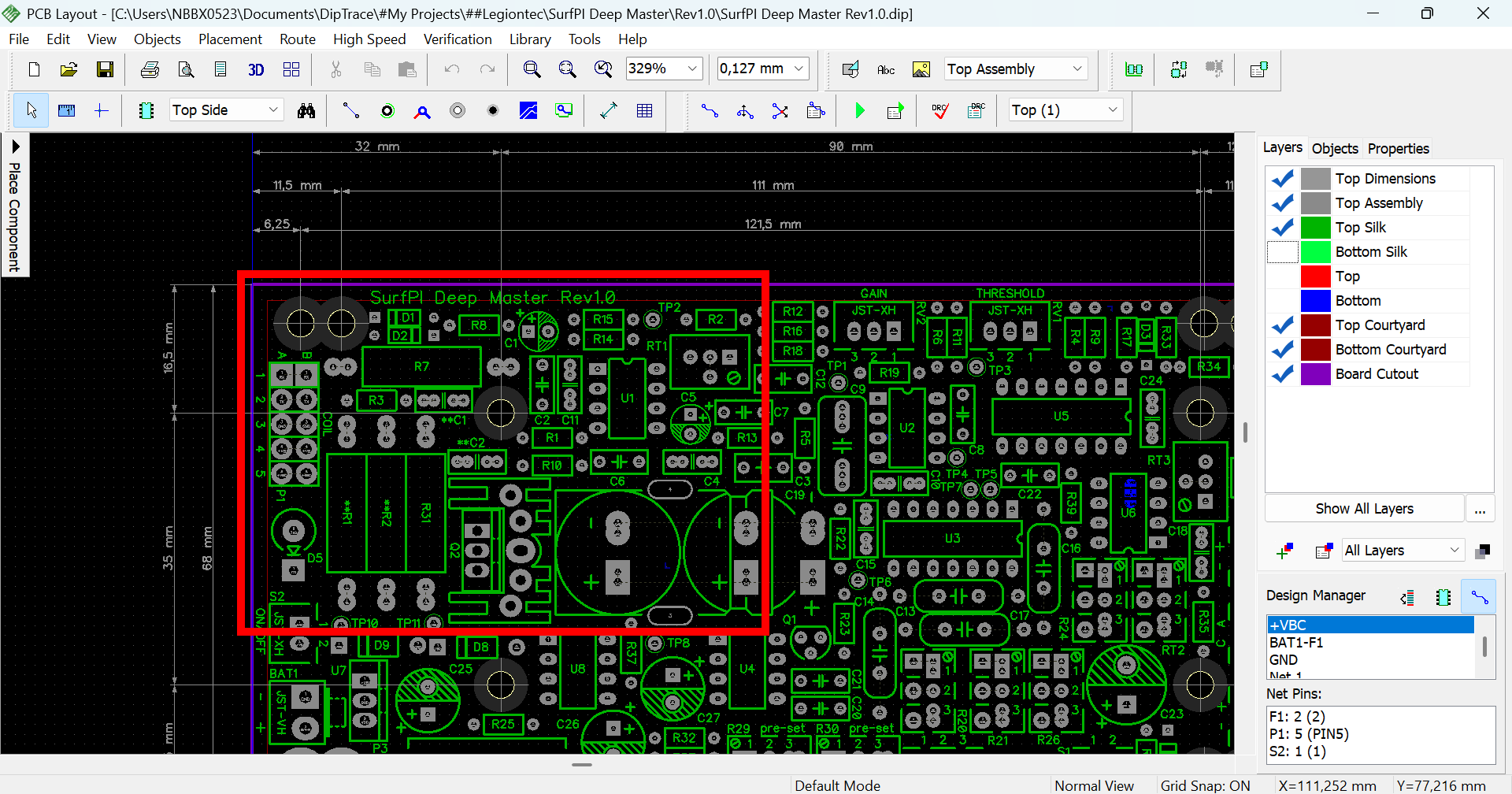Expand the Top Side dropdown
The width and height of the screenshot is (1512, 794).
click(x=273, y=110)
